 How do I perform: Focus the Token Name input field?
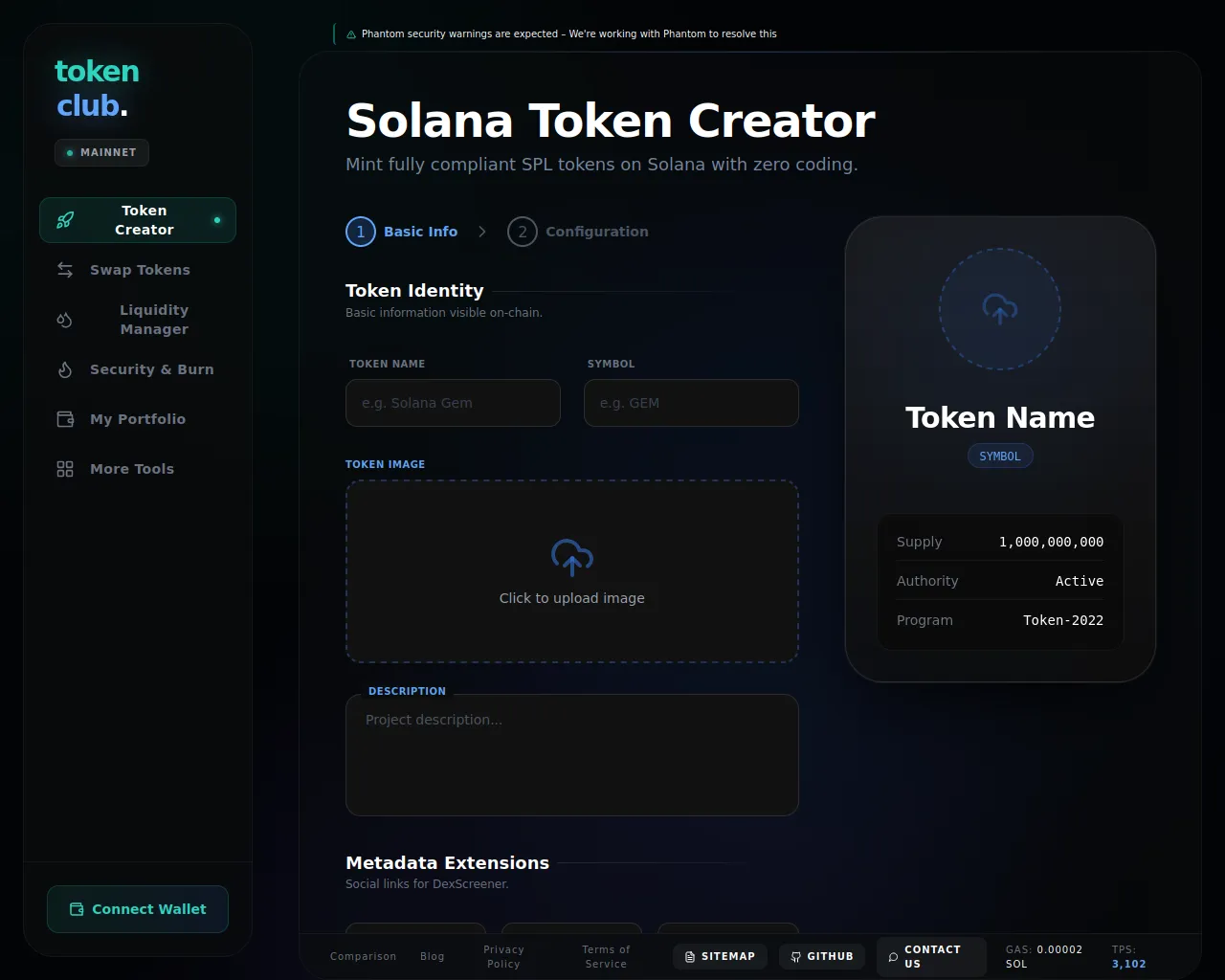pos(453,403)
